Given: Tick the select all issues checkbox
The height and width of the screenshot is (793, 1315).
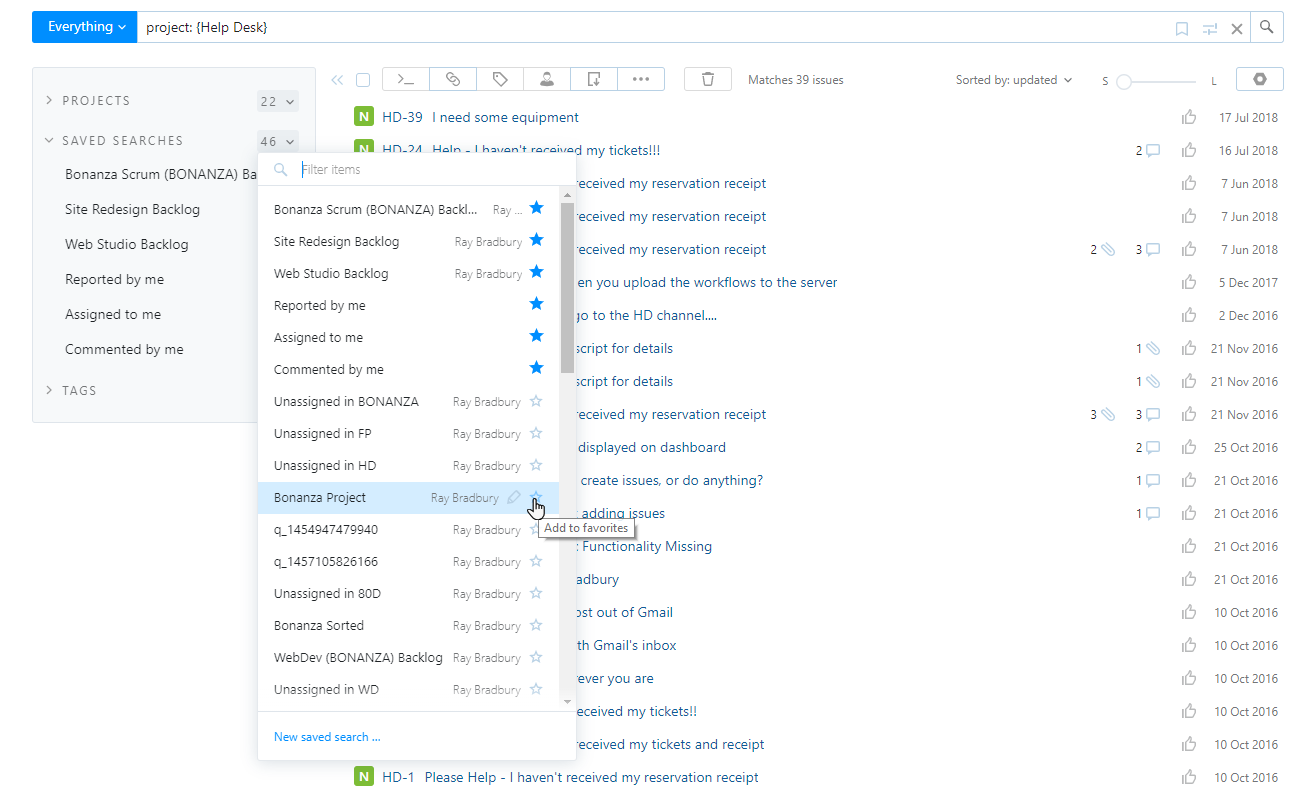Looking at the screenshot, I should coord(363,80).
